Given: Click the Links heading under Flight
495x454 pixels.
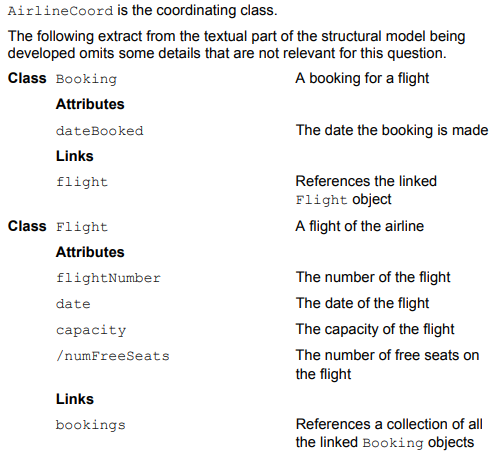Looking at the screenshot, I should (75, 399).
